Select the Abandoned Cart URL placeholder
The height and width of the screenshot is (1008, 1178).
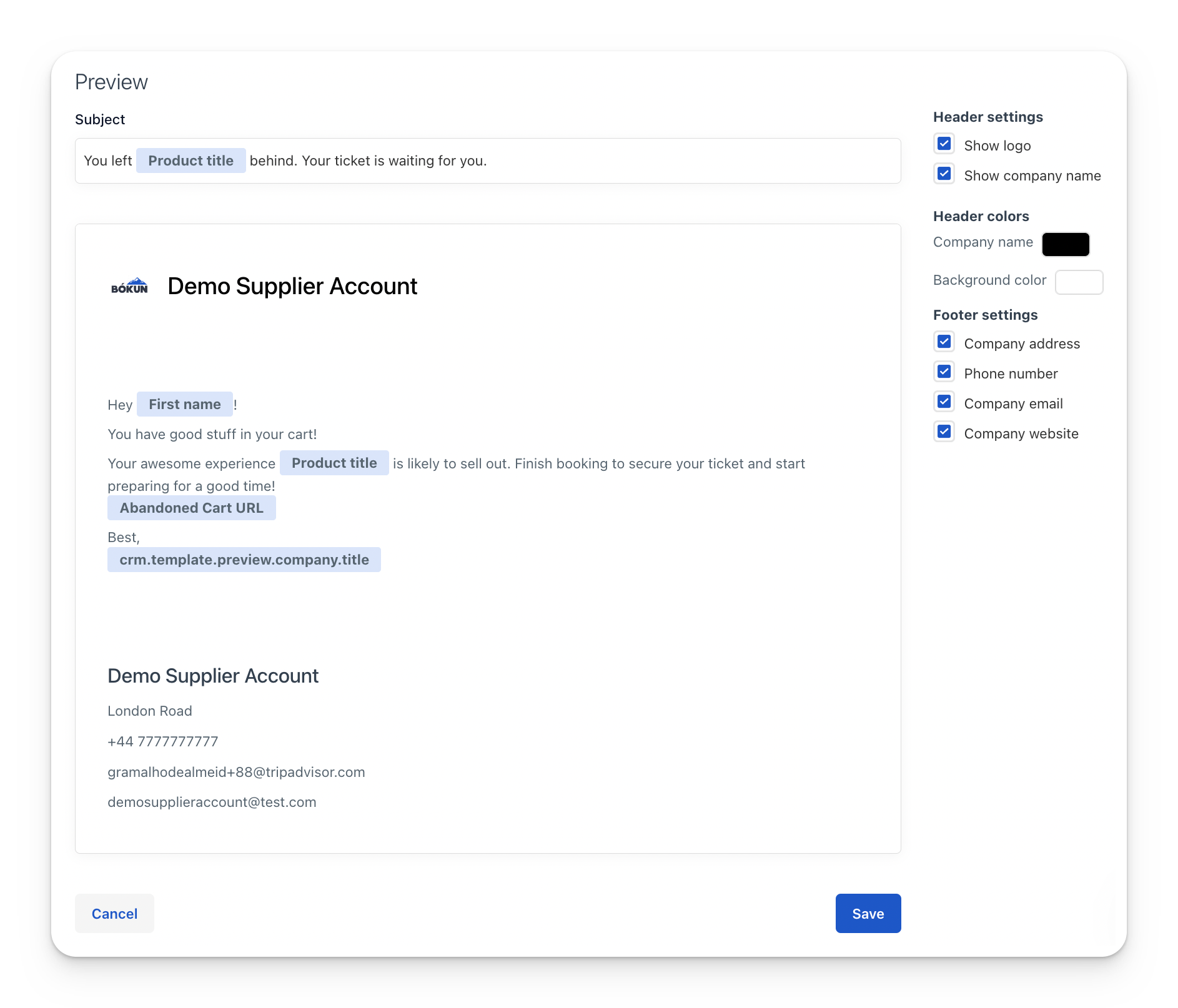tap(191, 508)
